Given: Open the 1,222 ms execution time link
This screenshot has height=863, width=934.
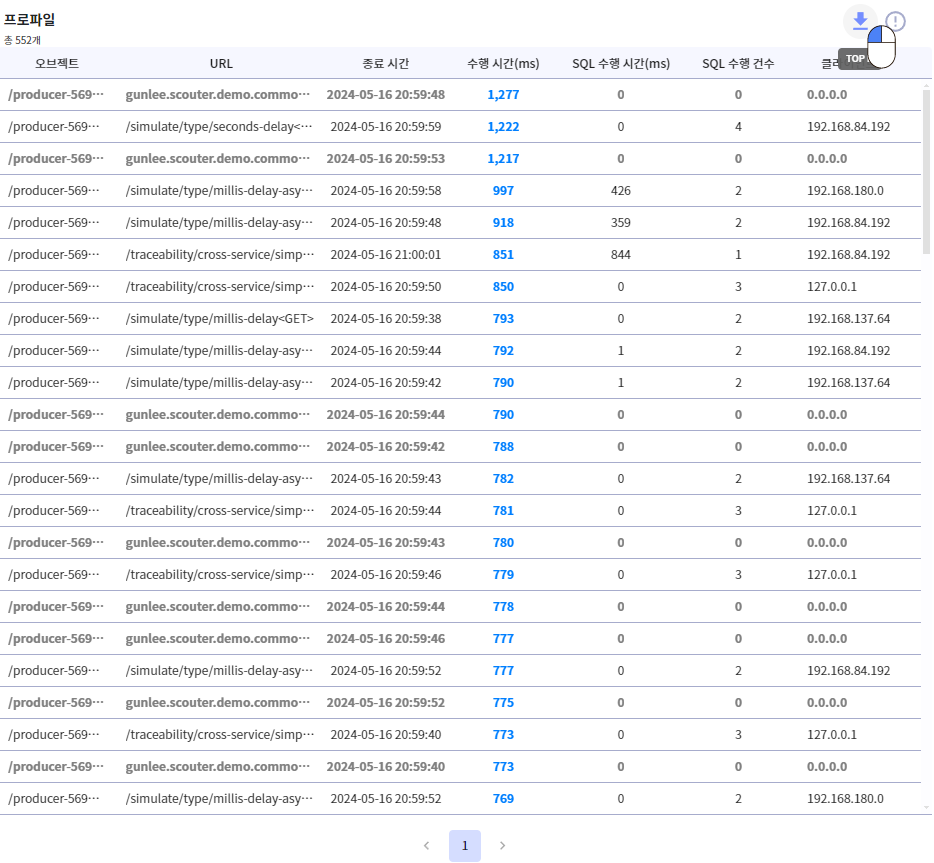Looking at the screenshot, I should coord(503,127).
